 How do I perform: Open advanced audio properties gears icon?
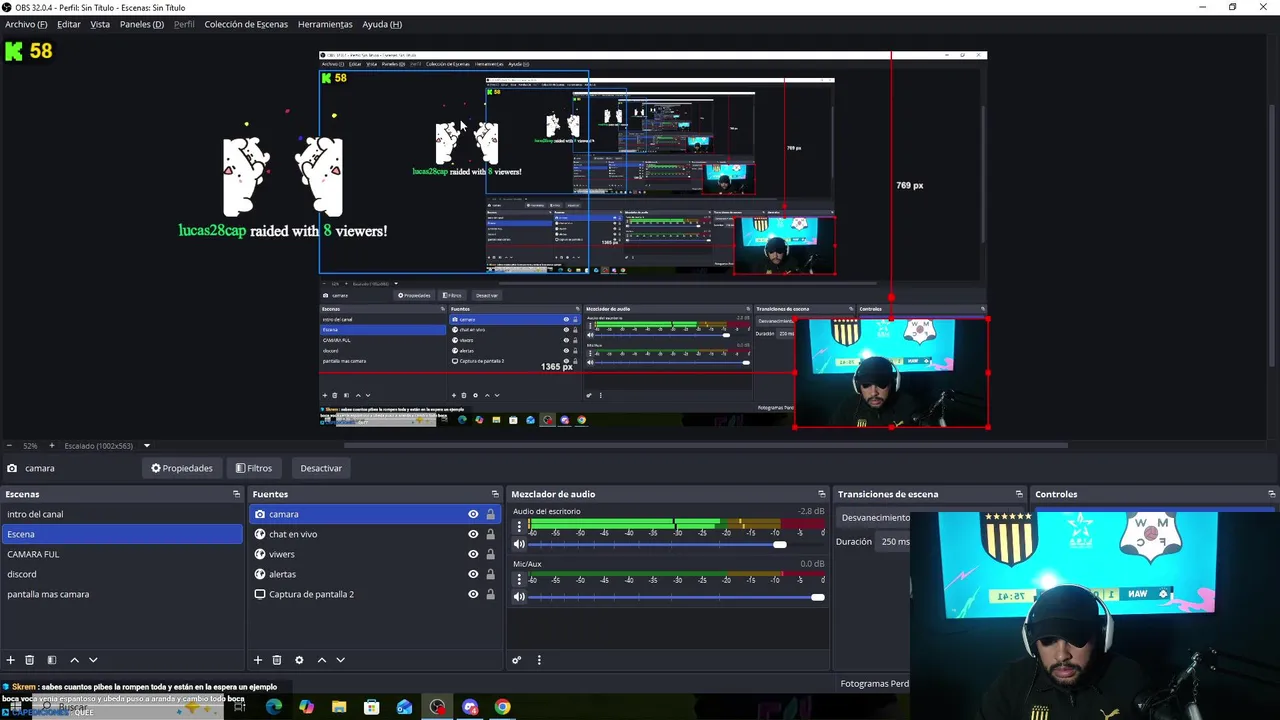pyautogui.click(x=517, y=660)
